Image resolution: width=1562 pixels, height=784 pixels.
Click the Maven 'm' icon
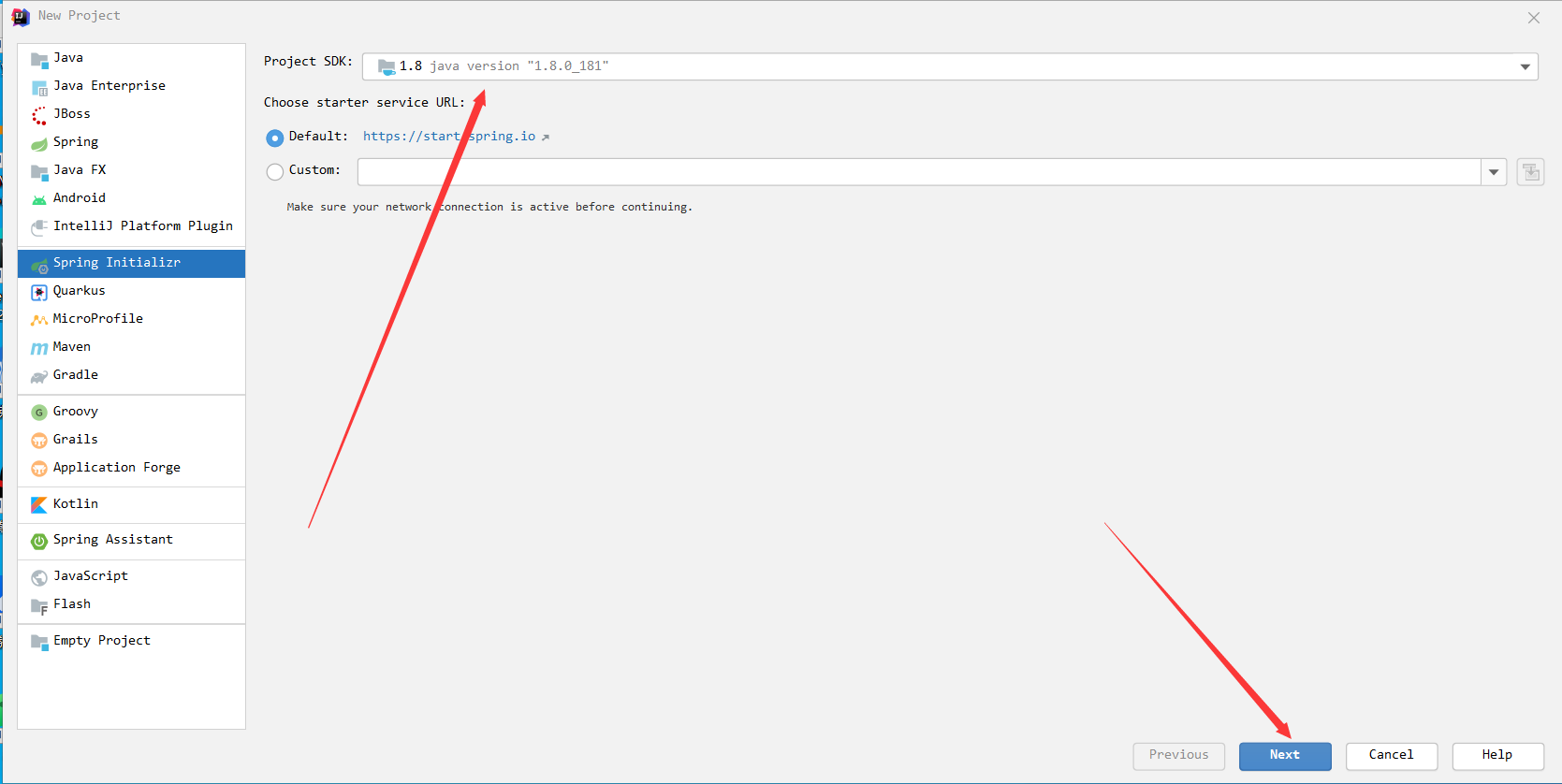[38, 348]
